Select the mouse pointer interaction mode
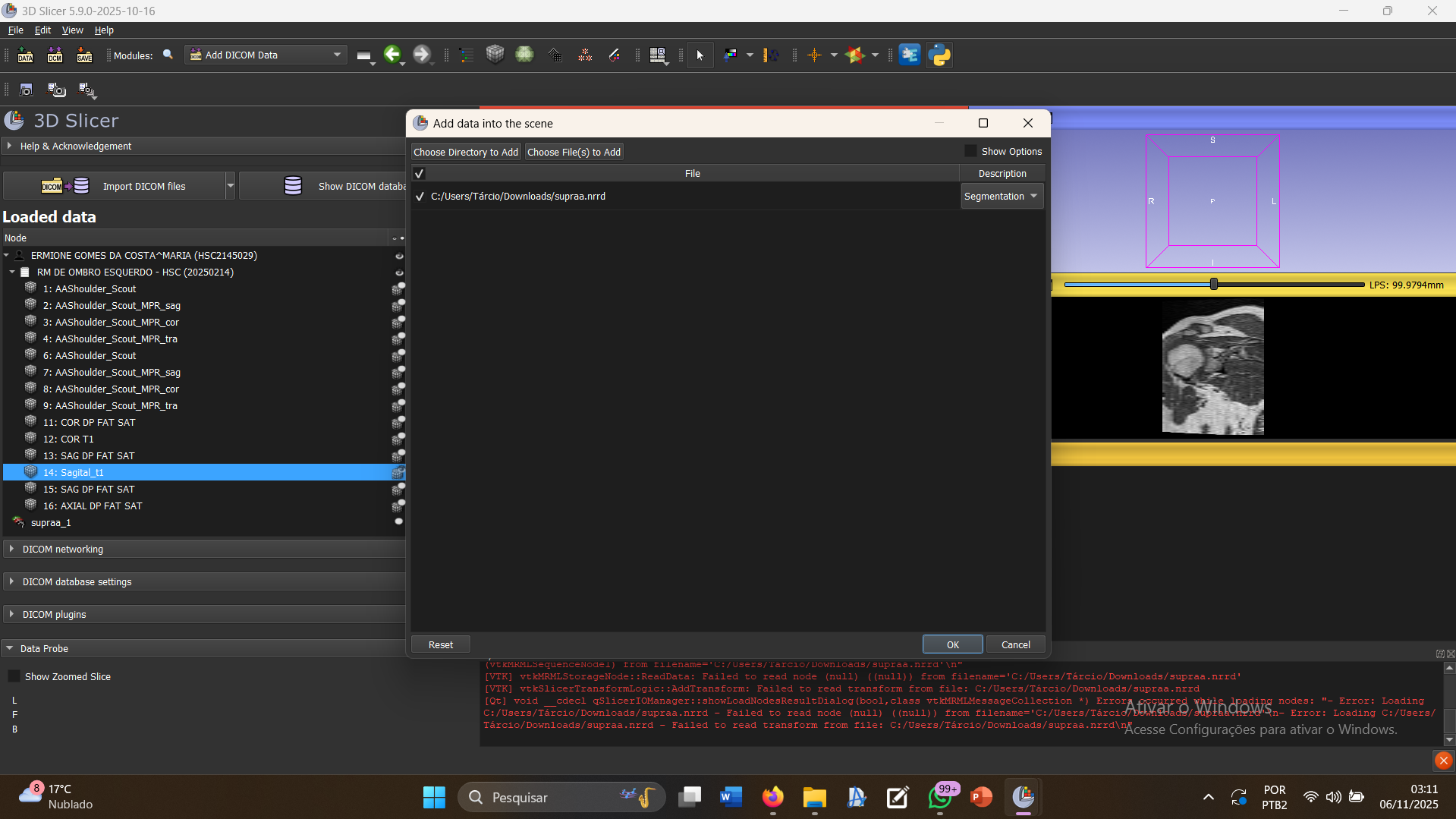The height and width of the screenshot is (819, 1456). 700,55
